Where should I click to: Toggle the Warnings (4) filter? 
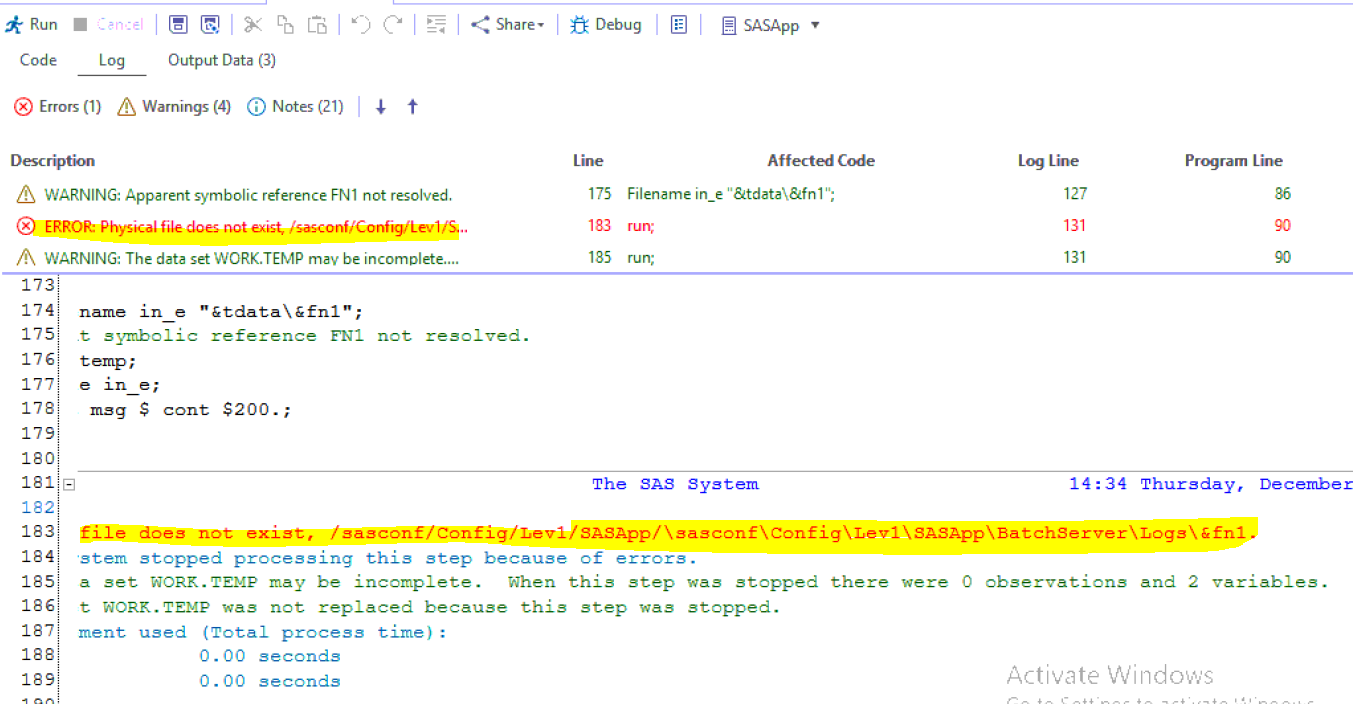tap(174, 107)
